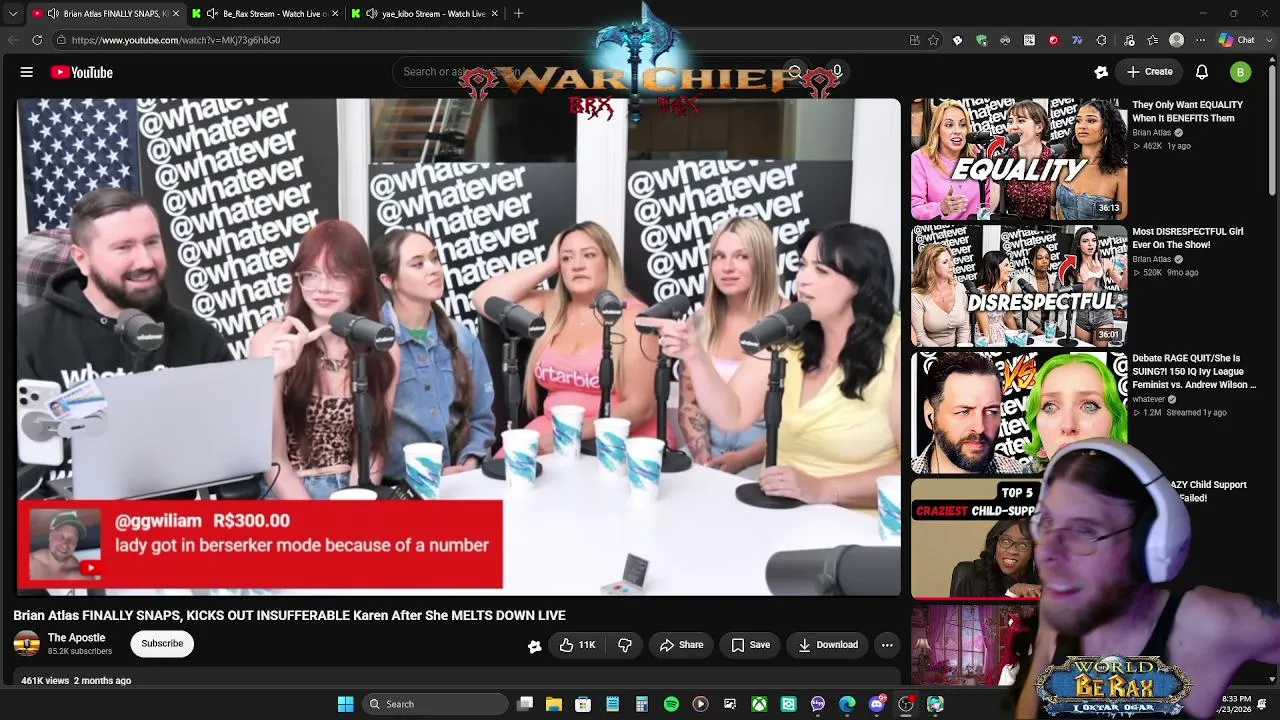Viewport: 1280px width, 720px height.
Task: Go back with the browser back arrow
Action: click(13, 40)
